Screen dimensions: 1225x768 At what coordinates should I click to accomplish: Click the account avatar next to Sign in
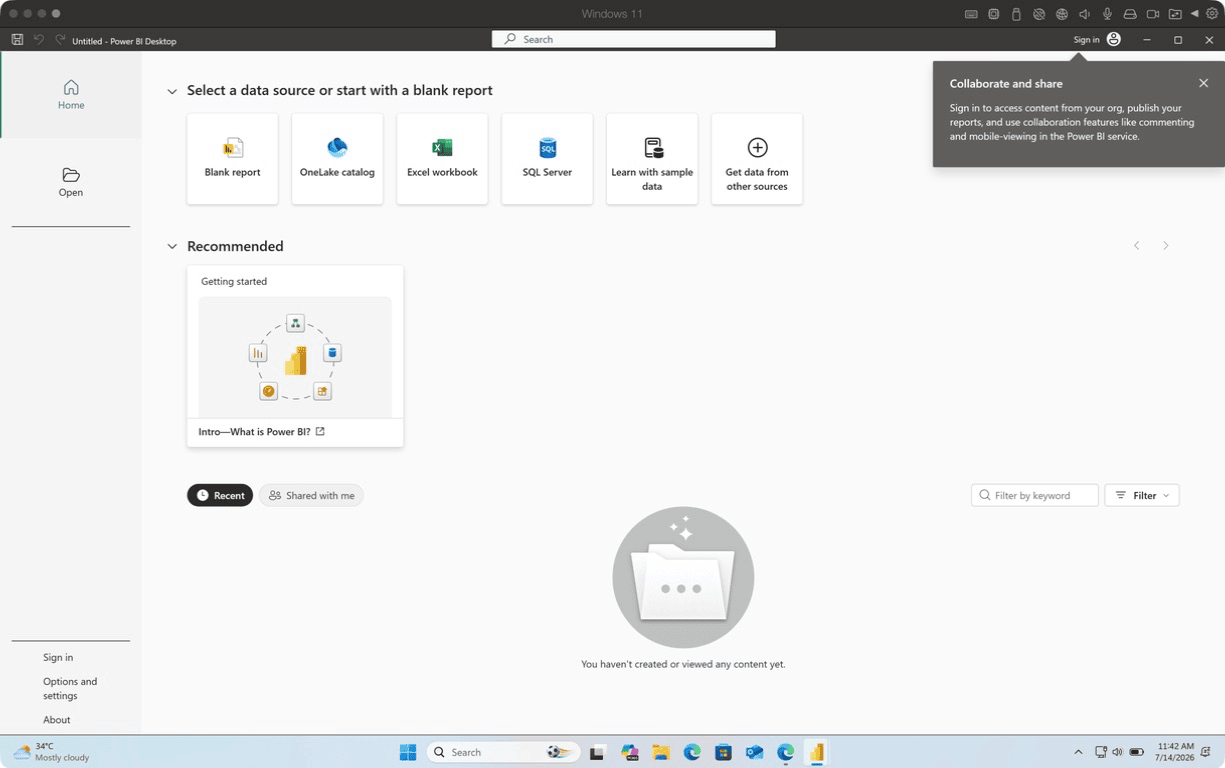click(1114, 40)
